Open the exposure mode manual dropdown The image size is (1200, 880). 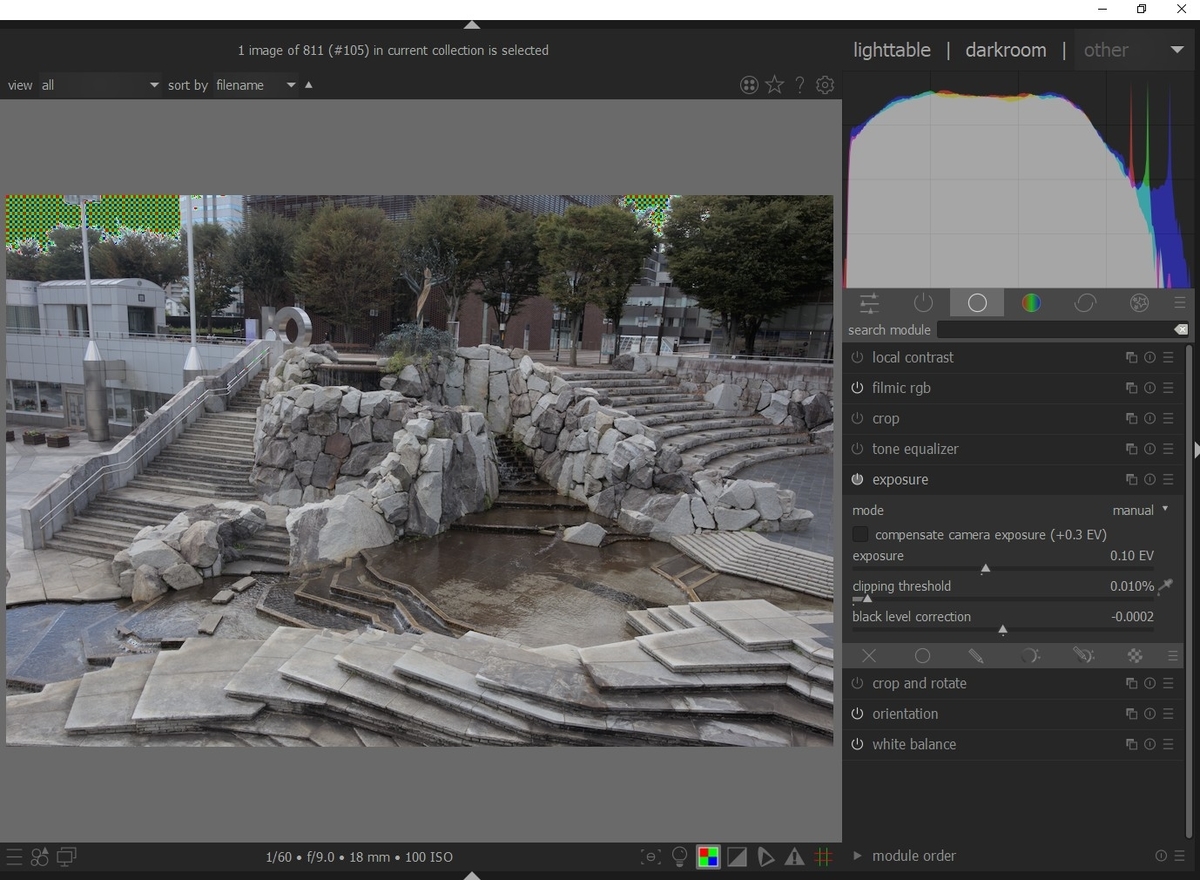[1140, 510]
